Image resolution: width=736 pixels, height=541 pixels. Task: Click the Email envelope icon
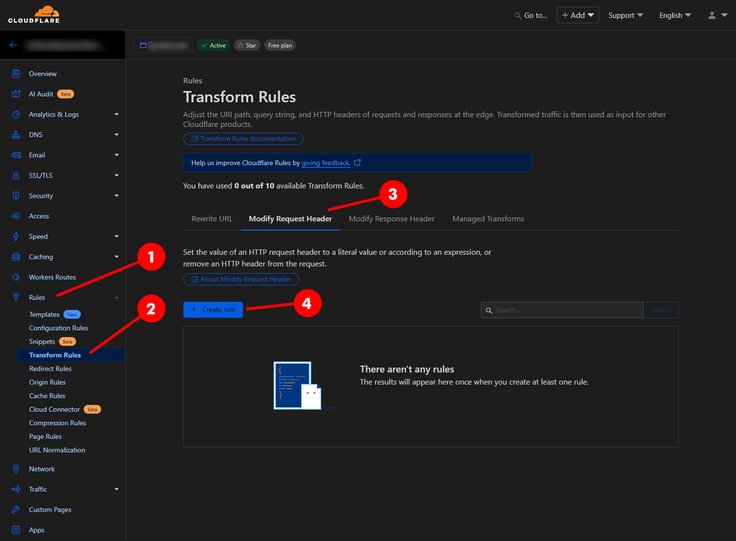(x=16, y=155)
